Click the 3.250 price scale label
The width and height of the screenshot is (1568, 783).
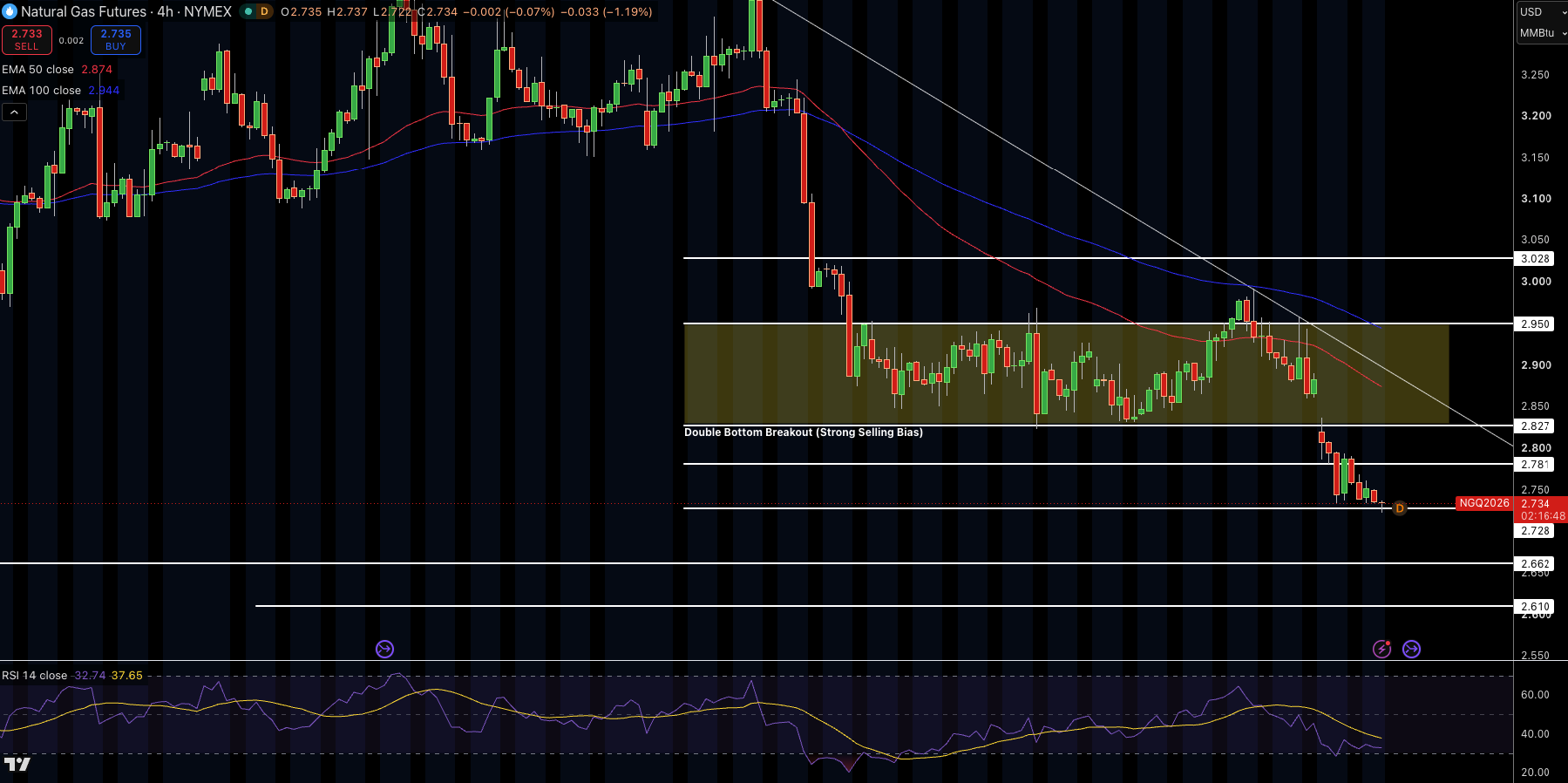(x=1535, y=75)
